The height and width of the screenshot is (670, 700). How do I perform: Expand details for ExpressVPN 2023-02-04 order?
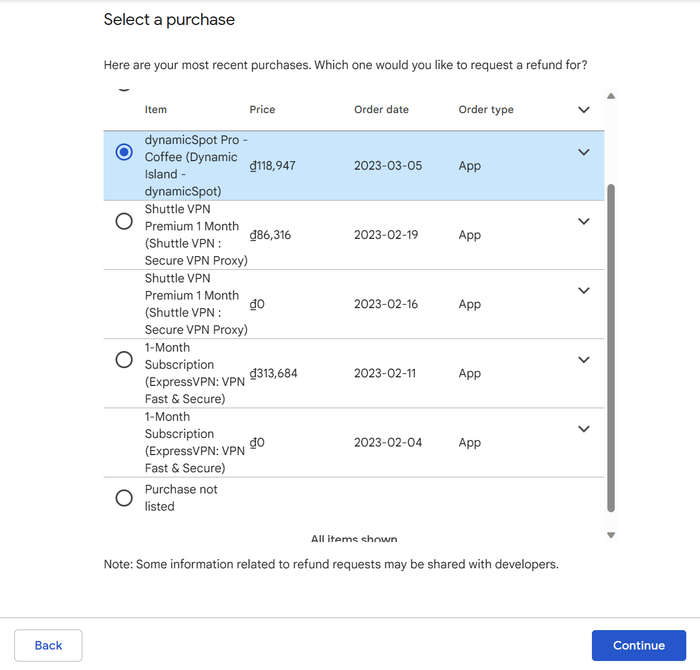pos(583,429)
